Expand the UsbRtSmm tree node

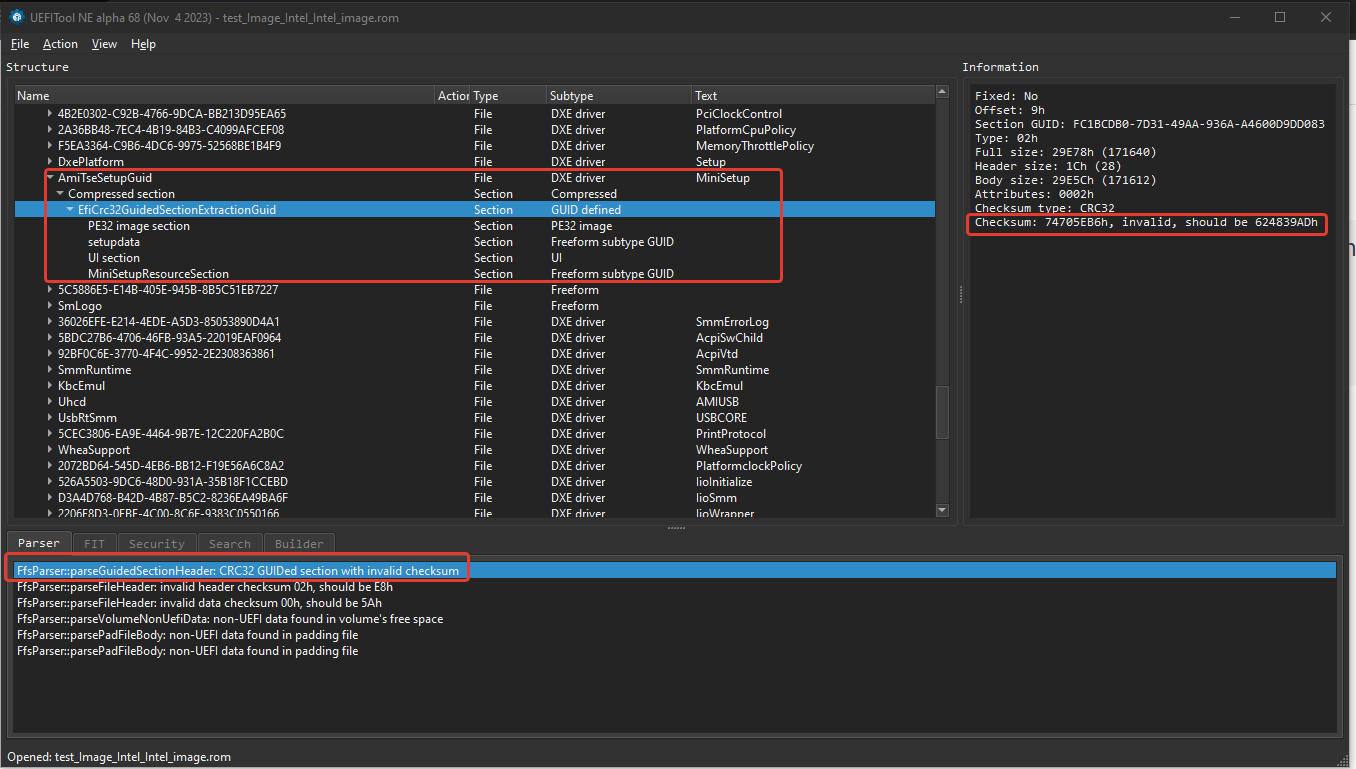(x=51, y=418)
